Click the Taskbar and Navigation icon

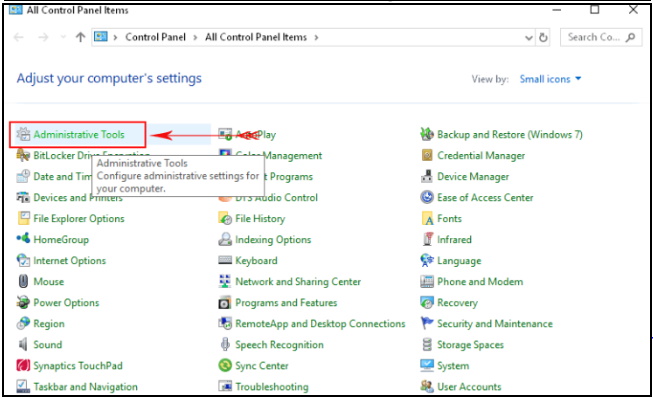tap(23, 386)
